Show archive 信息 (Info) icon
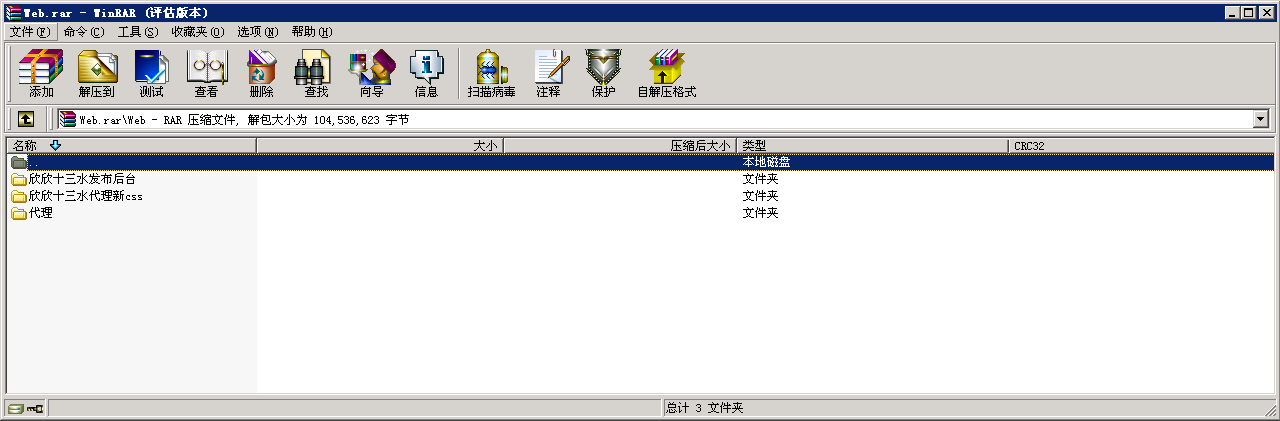This screenshot has height=421, width=1280. tap(426, 74)
